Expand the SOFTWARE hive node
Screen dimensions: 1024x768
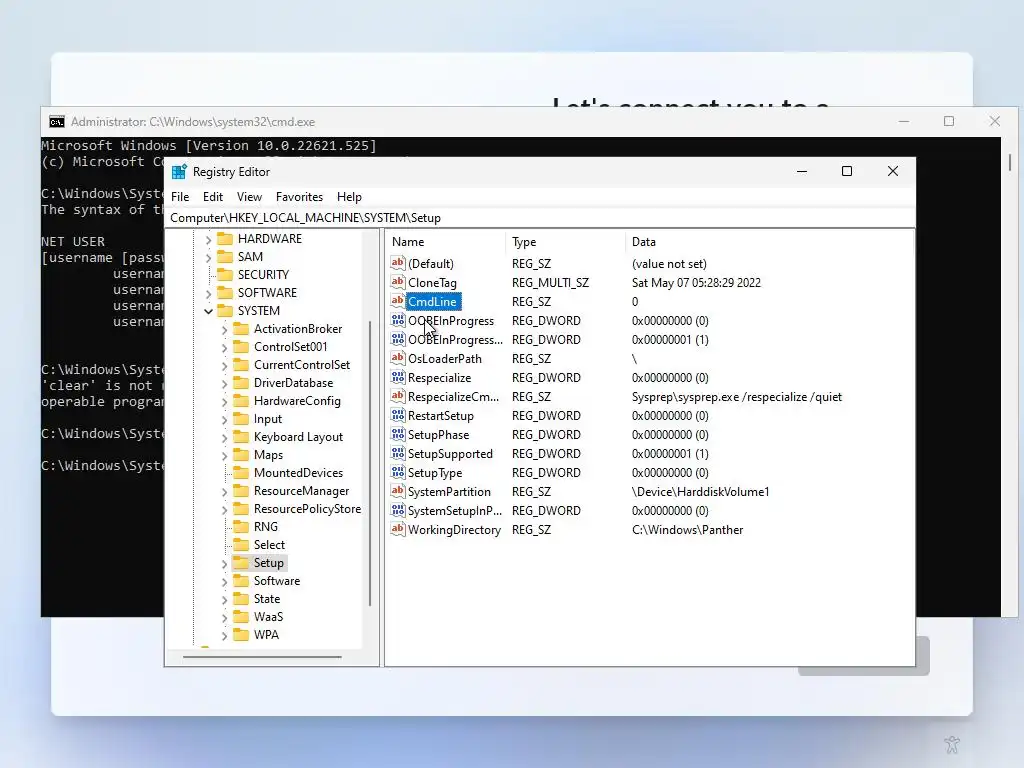[208, 293]
